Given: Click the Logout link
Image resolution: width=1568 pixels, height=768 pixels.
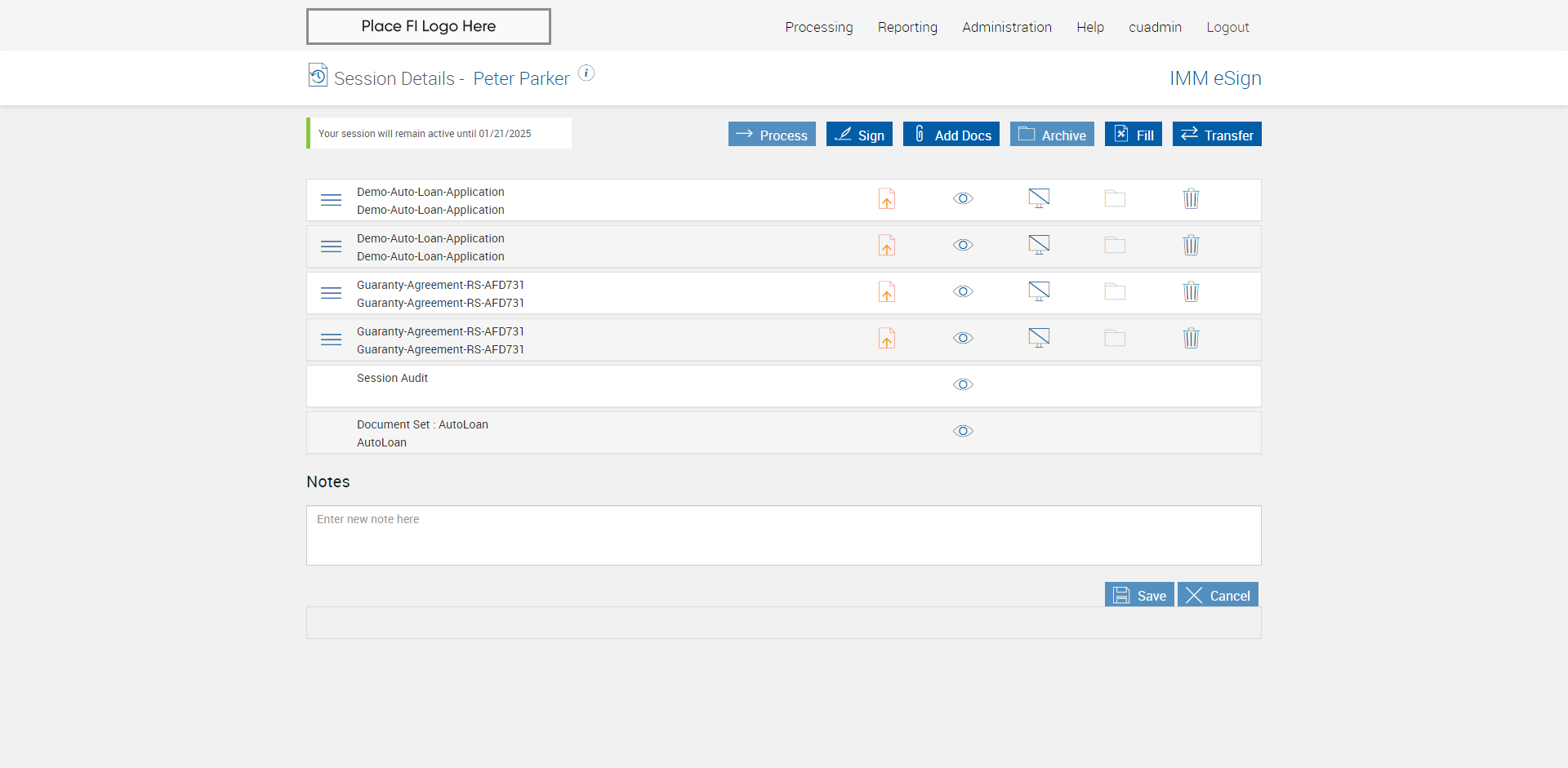Looking at the screenshot, I should click(1227, 27).
